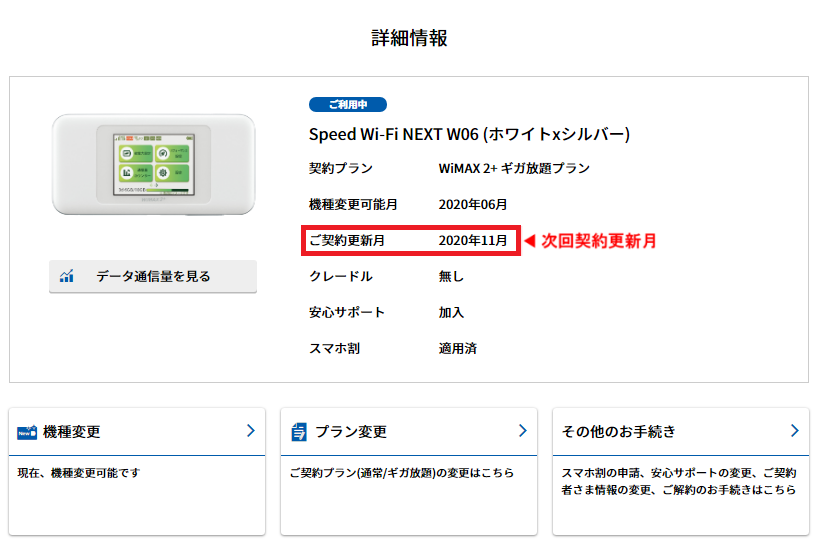The height and width of the screenshot is (554, 821).
Task: Click the blue ご利用中 status badge
Action: pos(348,104)
